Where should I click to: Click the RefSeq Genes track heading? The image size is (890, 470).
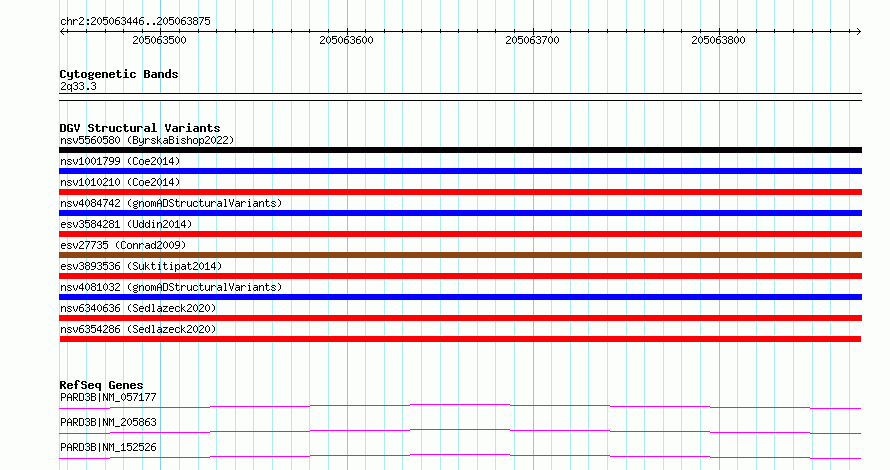pyautogui.click(x=101, y=385)
